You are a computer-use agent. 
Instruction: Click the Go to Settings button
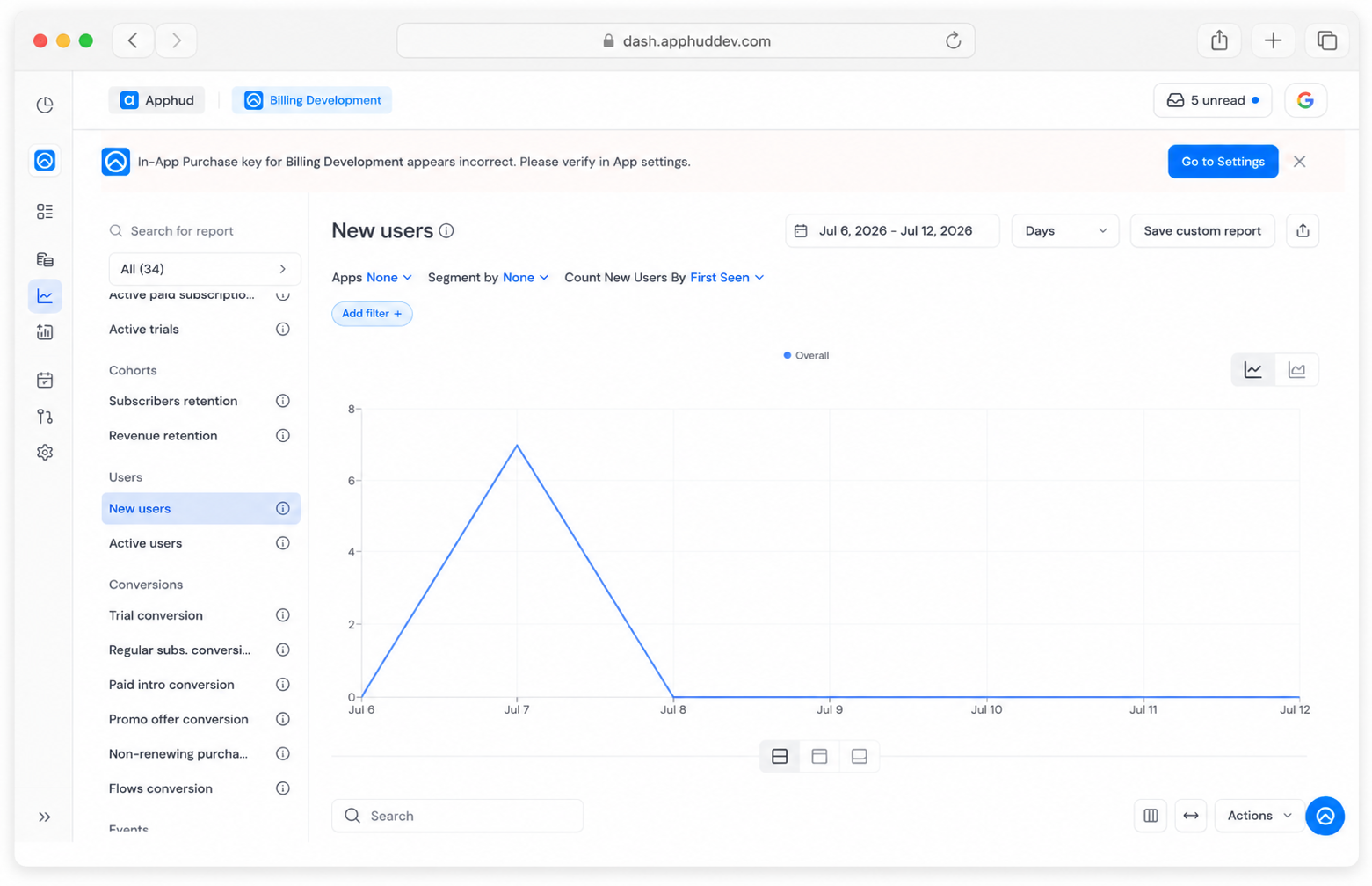[x=1223, y=162]
